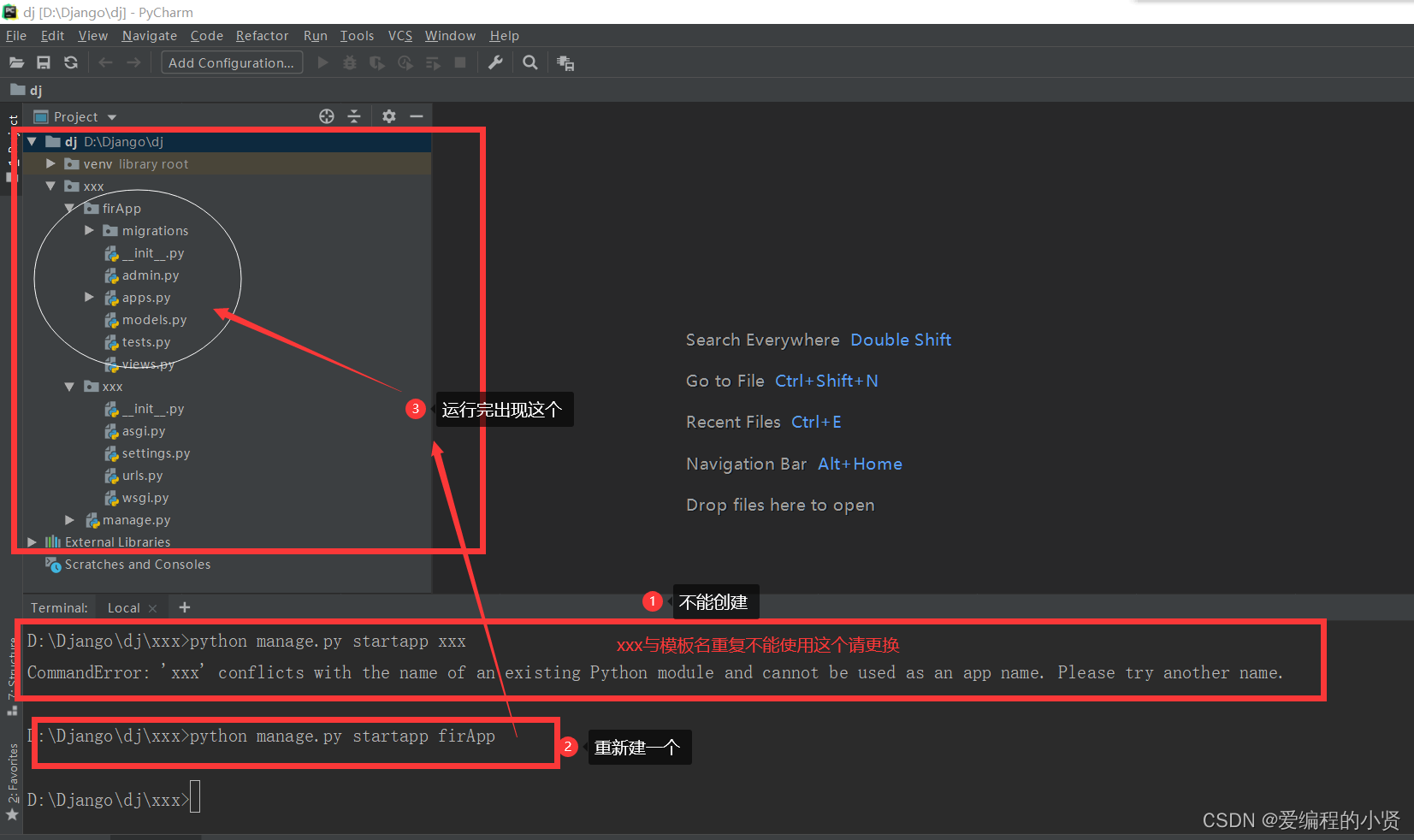Expand the manage.py node
1414x840 pixels.
tap(69, 520)
